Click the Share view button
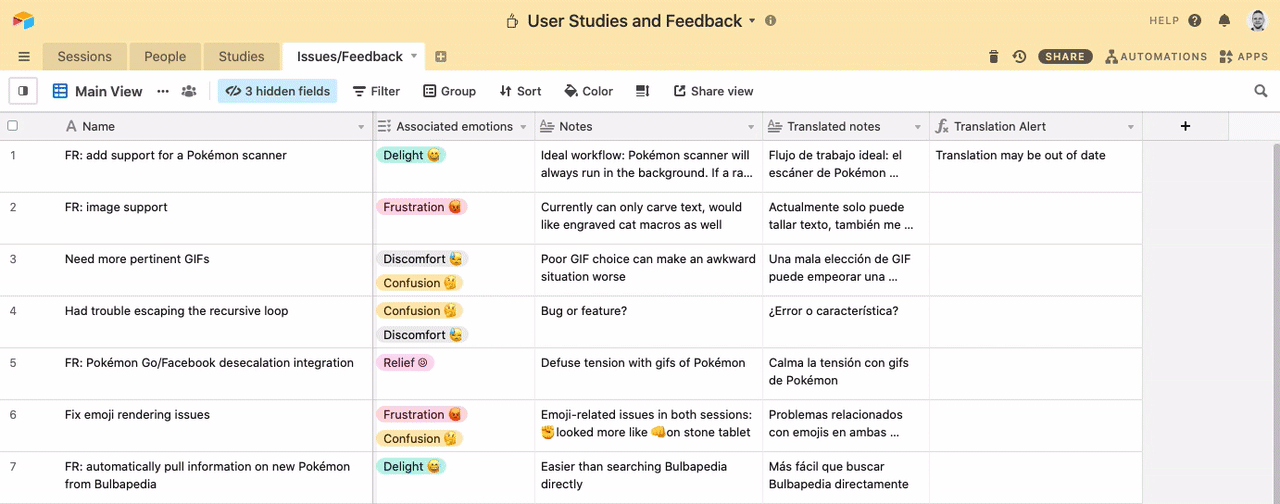Screen dimensions: 1280x504 tap(713, 91)
